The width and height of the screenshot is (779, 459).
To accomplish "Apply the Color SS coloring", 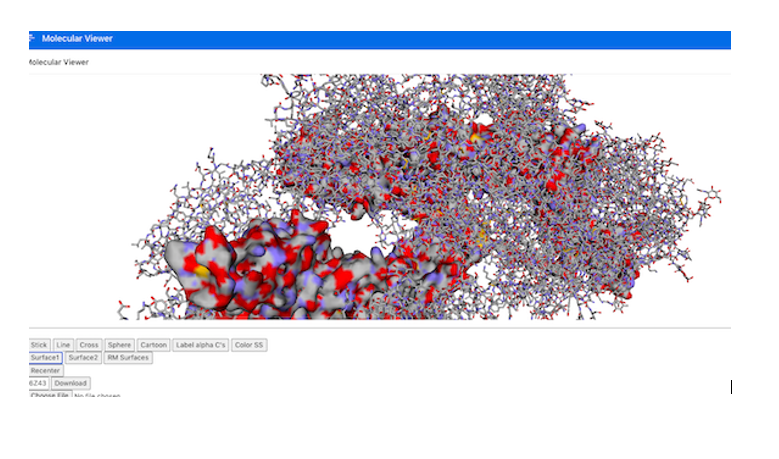I will click(249, 345).
